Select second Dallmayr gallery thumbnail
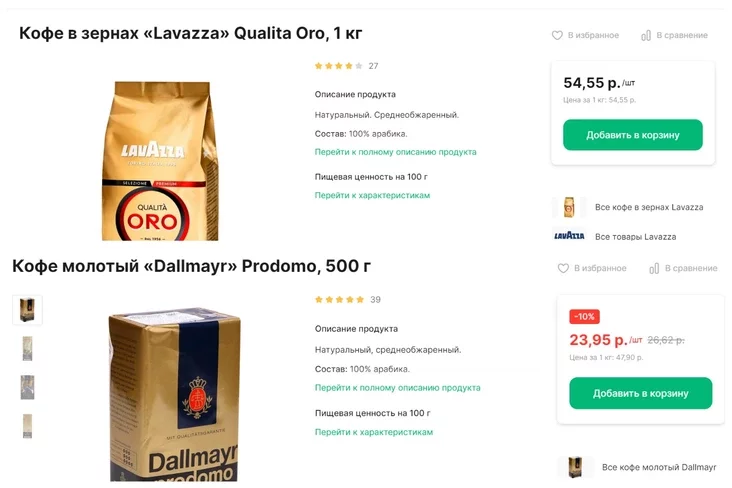The width and height of the screenshot is (732, 488). tap(28, 348)
